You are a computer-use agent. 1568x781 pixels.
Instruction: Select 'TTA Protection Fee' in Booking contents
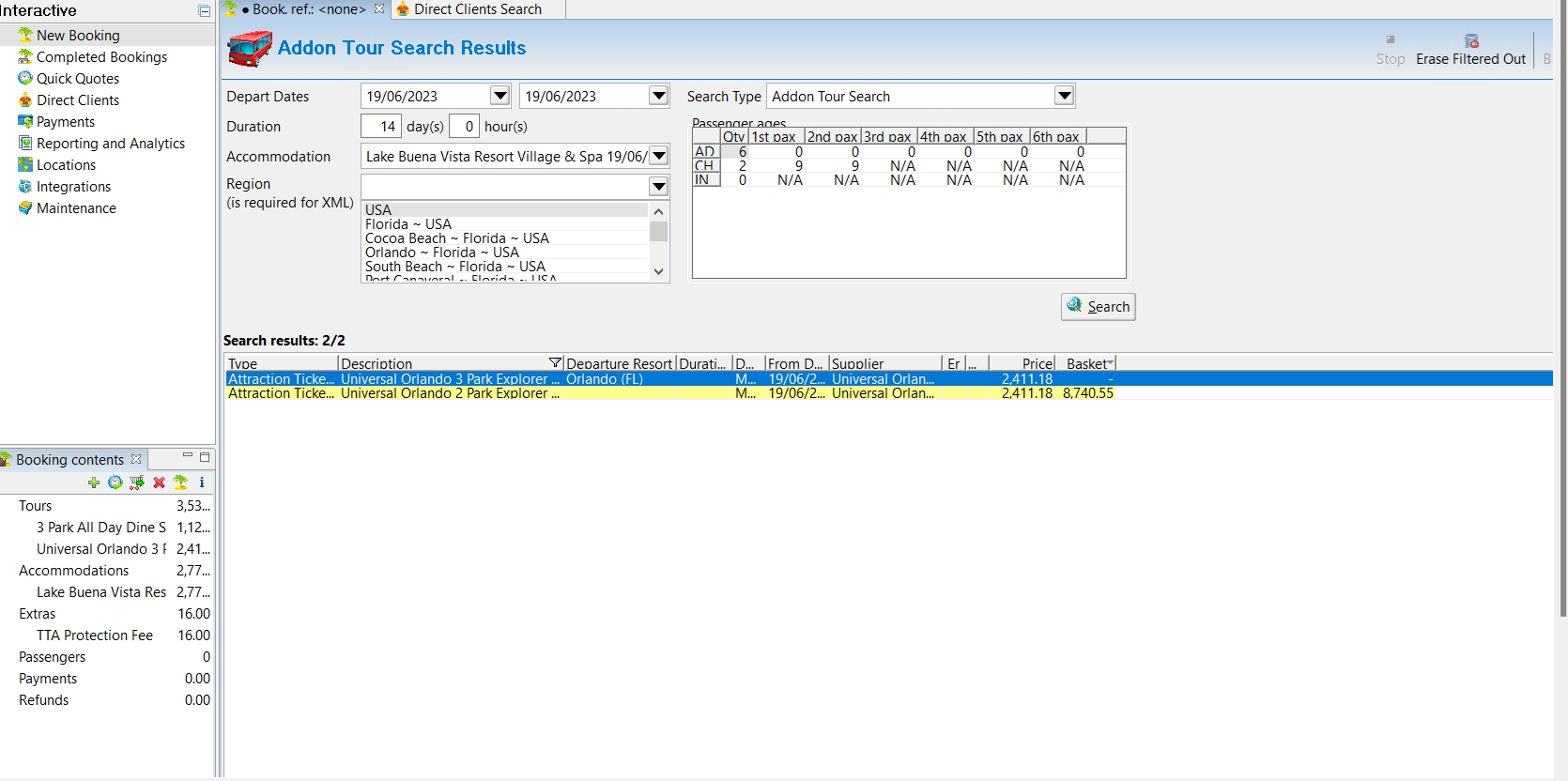(95, 636)
